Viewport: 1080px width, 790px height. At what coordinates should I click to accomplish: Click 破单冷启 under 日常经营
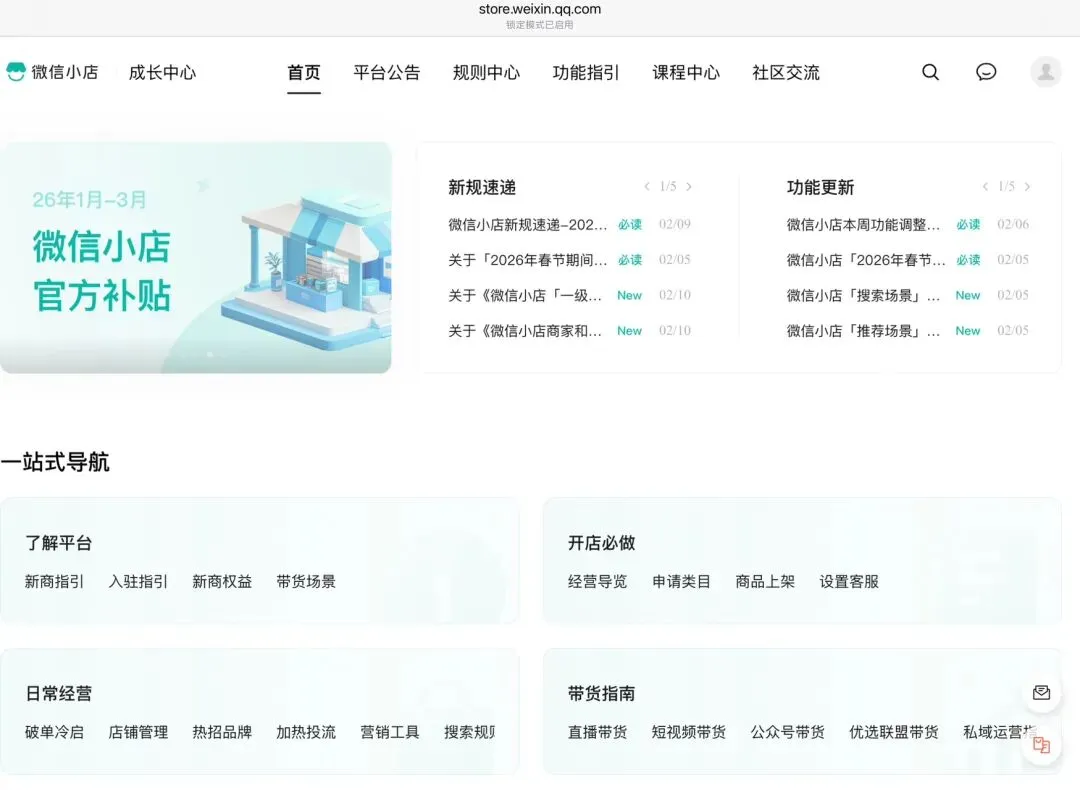(54, 732)
